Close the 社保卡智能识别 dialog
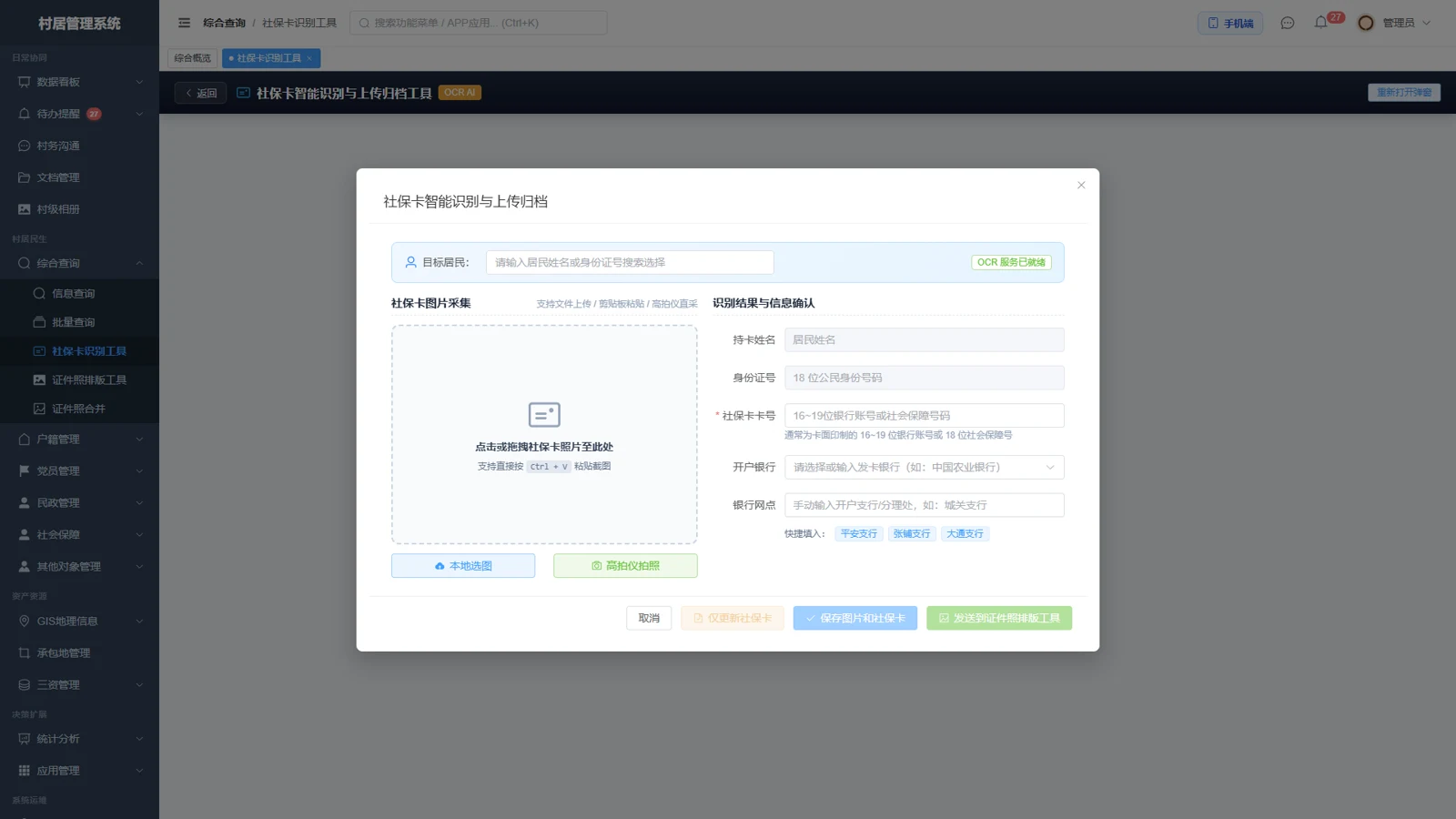Screen dimensions: 1456x819 click(1081, 185)
